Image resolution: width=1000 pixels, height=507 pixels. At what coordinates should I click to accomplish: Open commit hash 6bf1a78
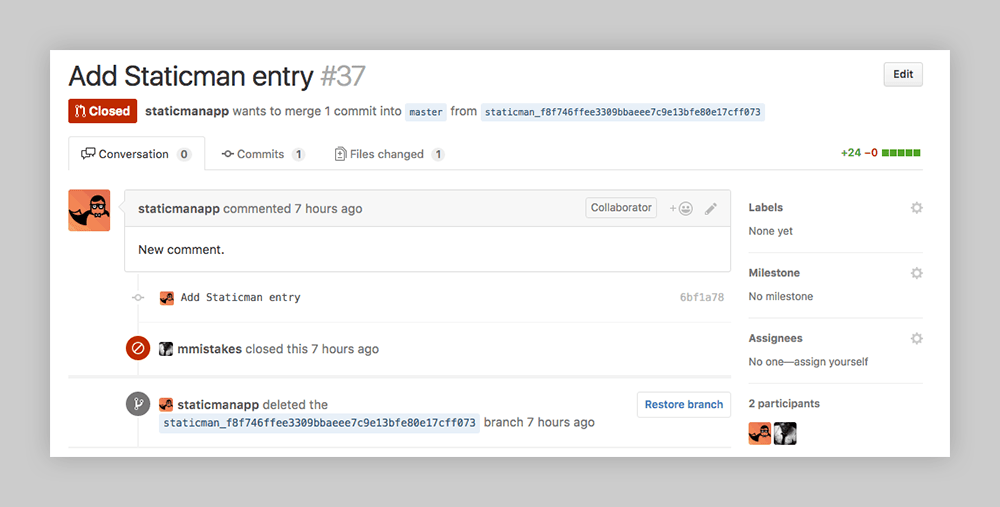coord(702,297)
